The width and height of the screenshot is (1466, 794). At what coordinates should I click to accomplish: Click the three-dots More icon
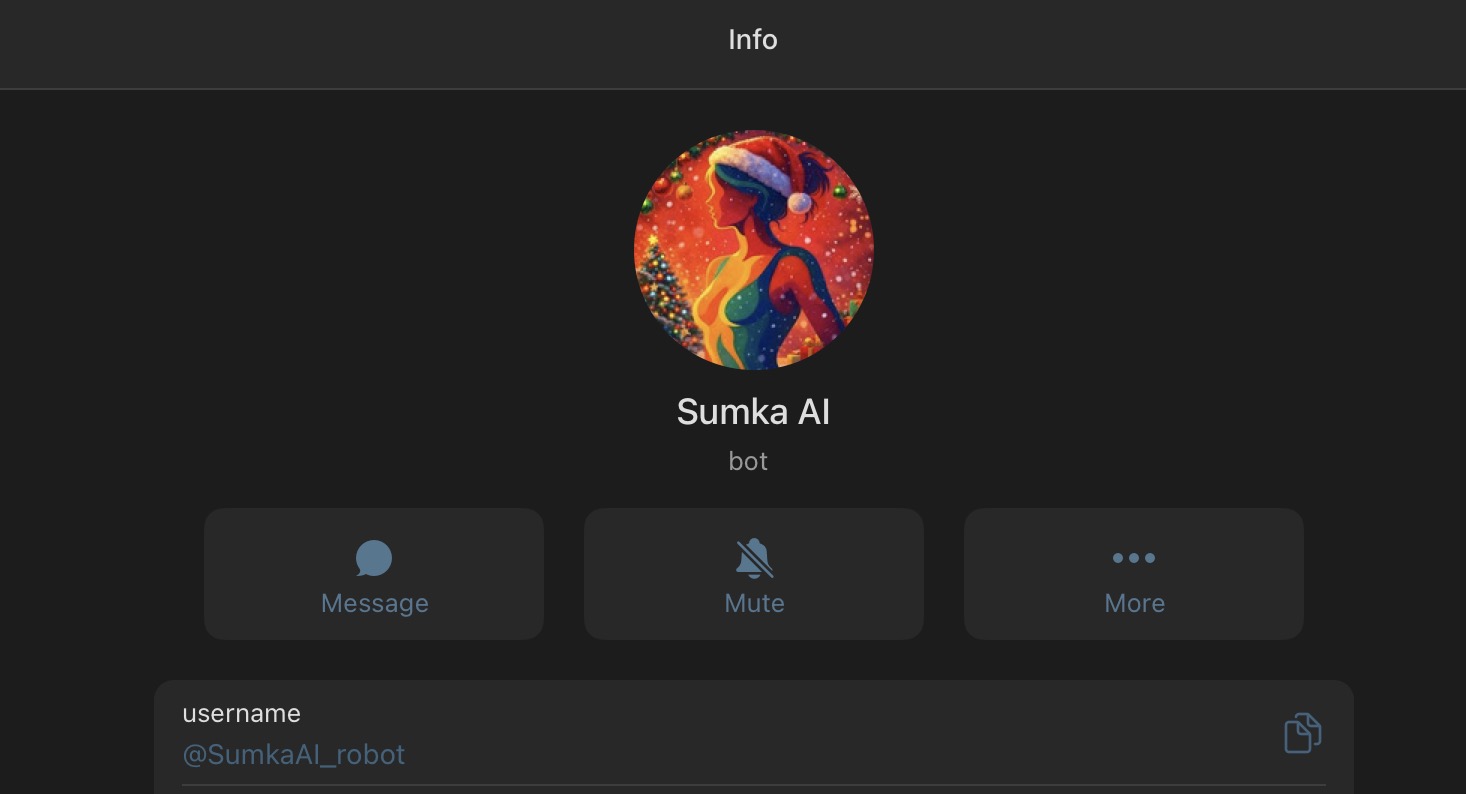tap(1134, 558)
